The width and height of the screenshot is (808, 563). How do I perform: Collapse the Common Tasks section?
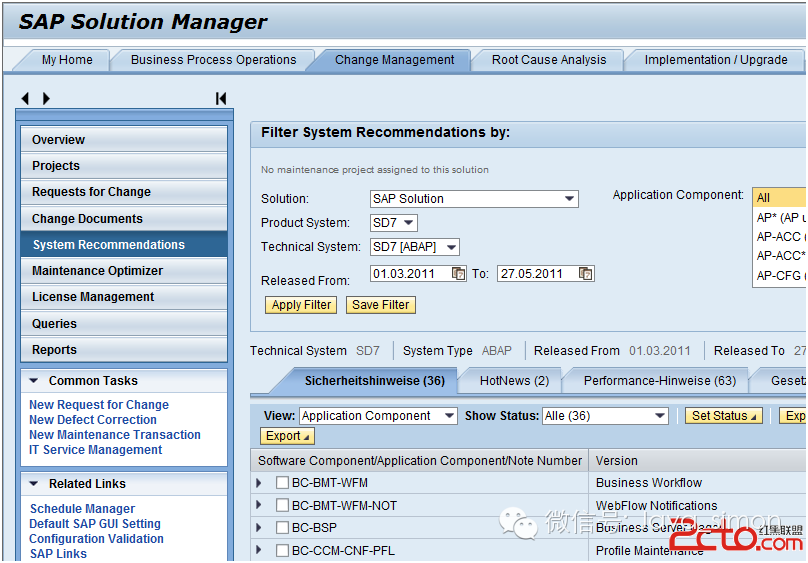point(34,381)
